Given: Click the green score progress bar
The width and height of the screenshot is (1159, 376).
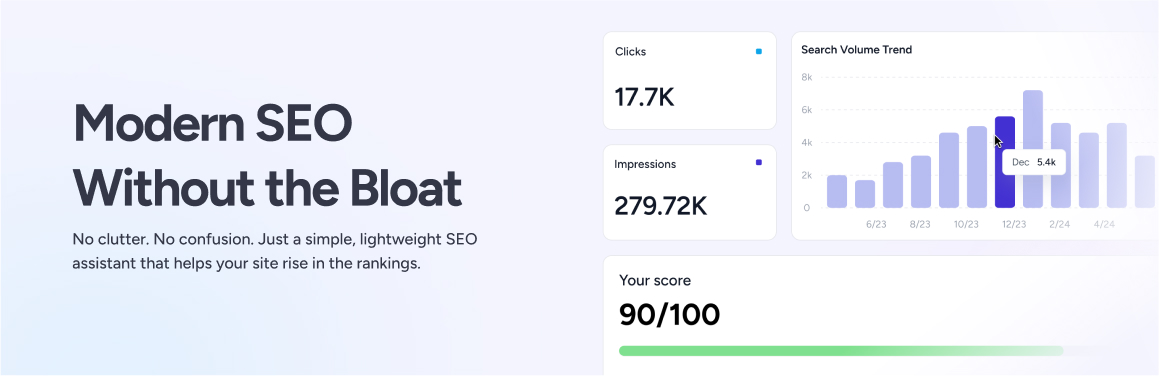Looking at the screenshot, I should [x=841, y=351].
